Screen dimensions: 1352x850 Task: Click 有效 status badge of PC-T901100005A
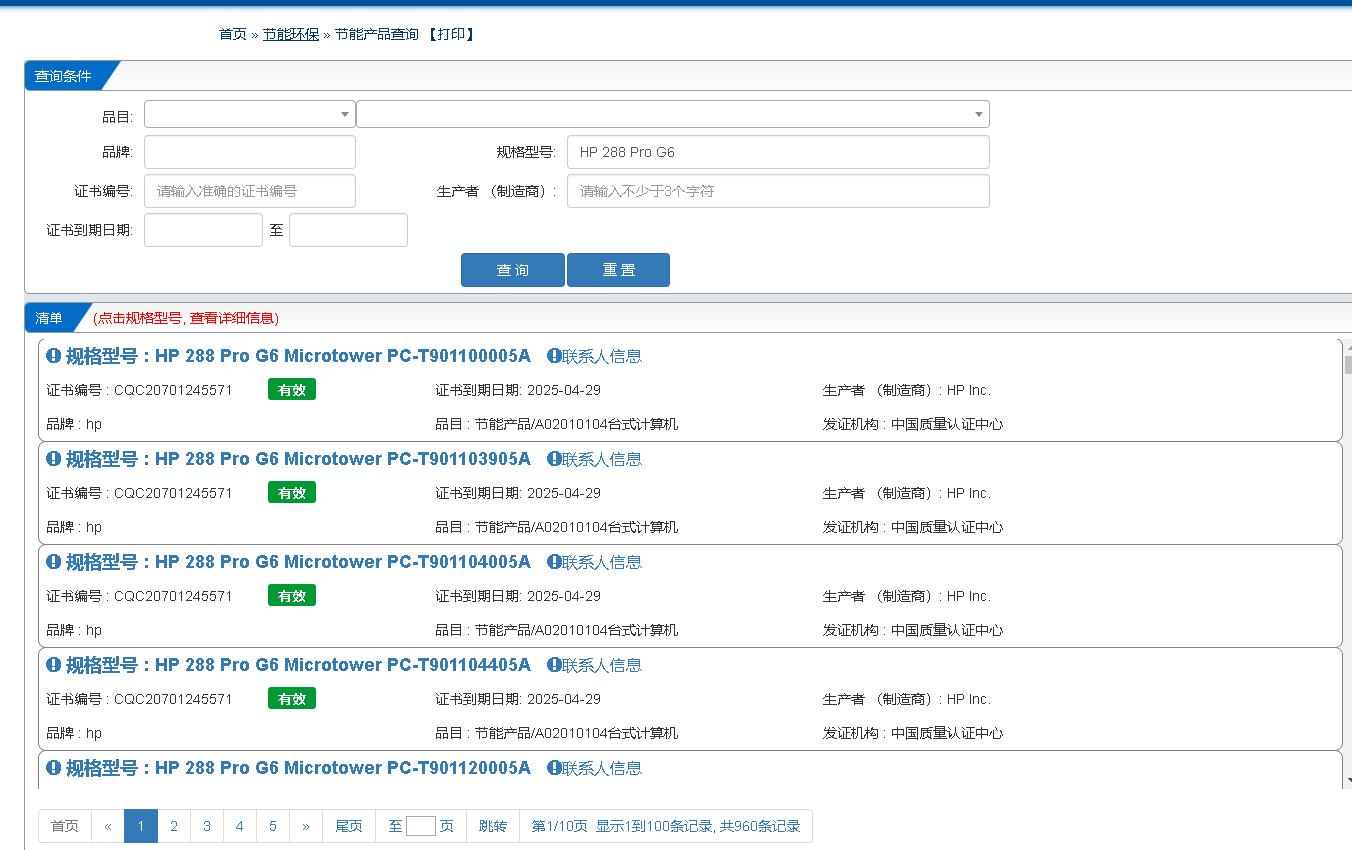[292, 390]
